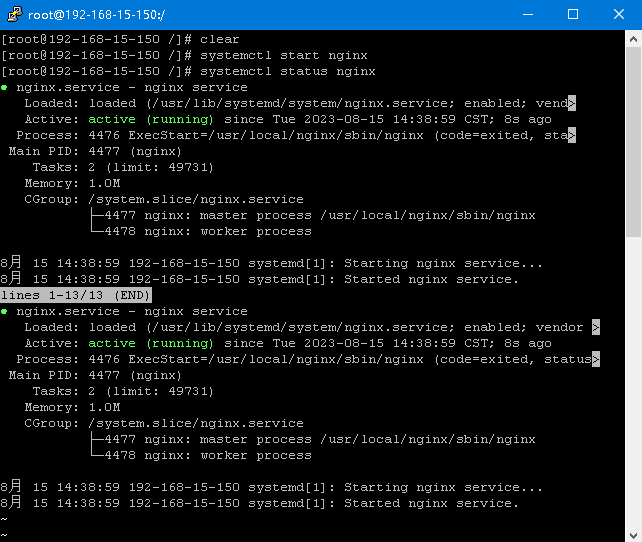The image size is (642, 542).
Task: Click second 'Main PID: 4477 (nginx)' line
Action: tap(95, 375)
